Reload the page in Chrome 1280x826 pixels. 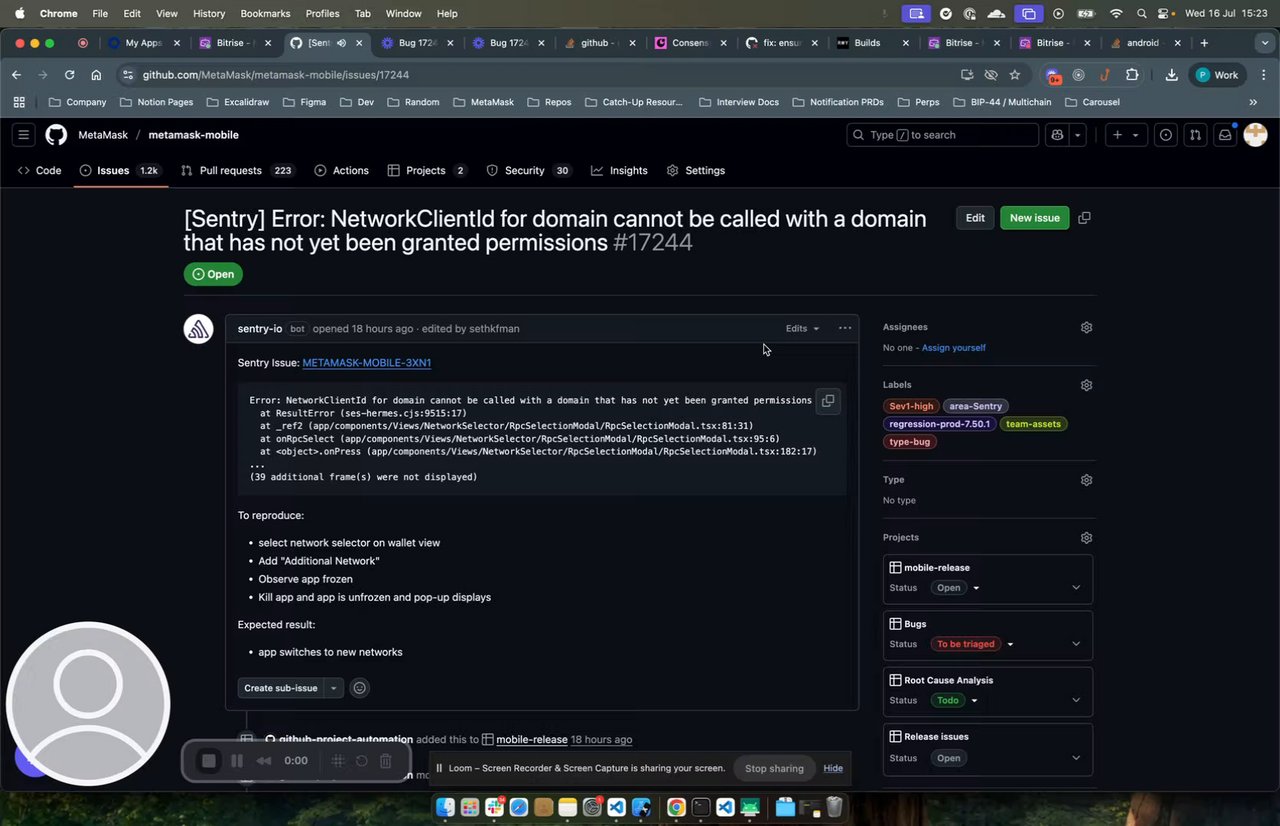click(x=69, y=75)
